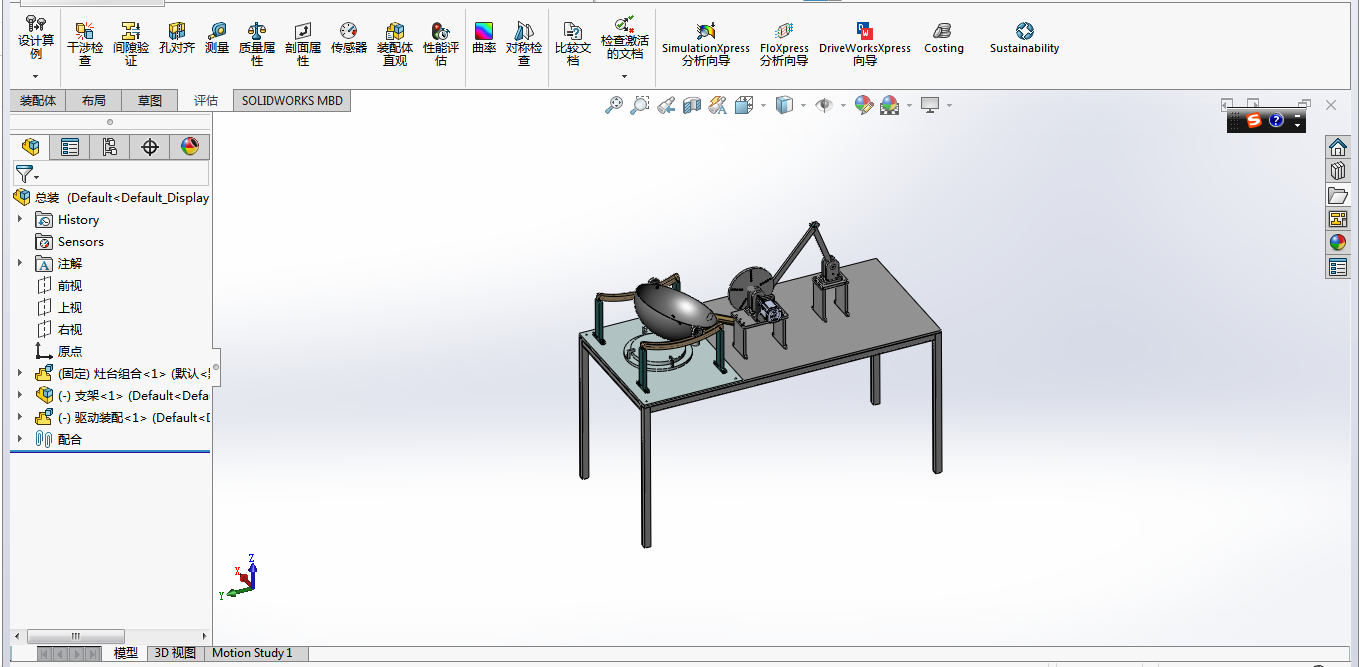
Task: Toggle 曲率 curvature display
Action: point(484,39)
